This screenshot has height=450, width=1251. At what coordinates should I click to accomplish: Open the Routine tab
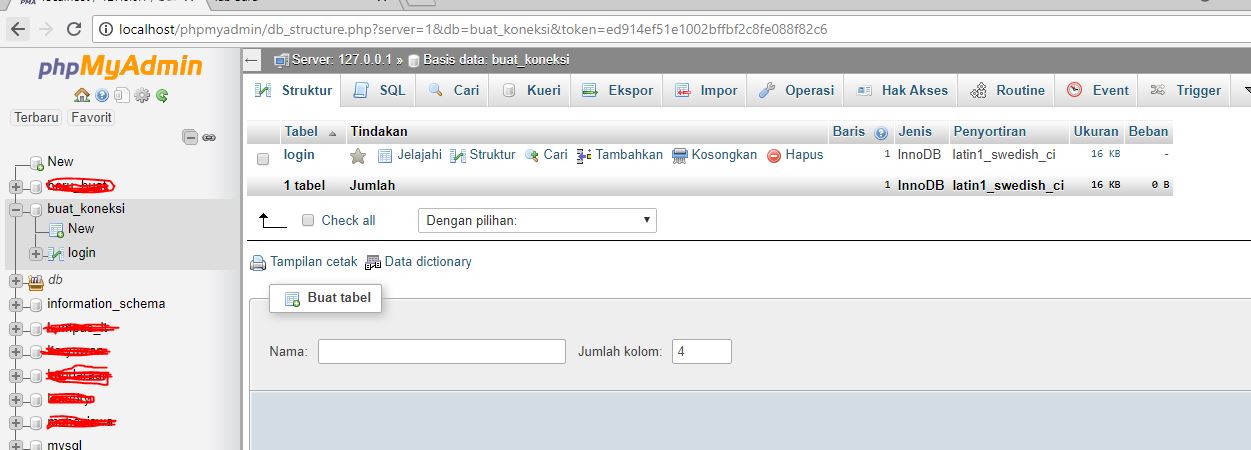pos(1007,90)
